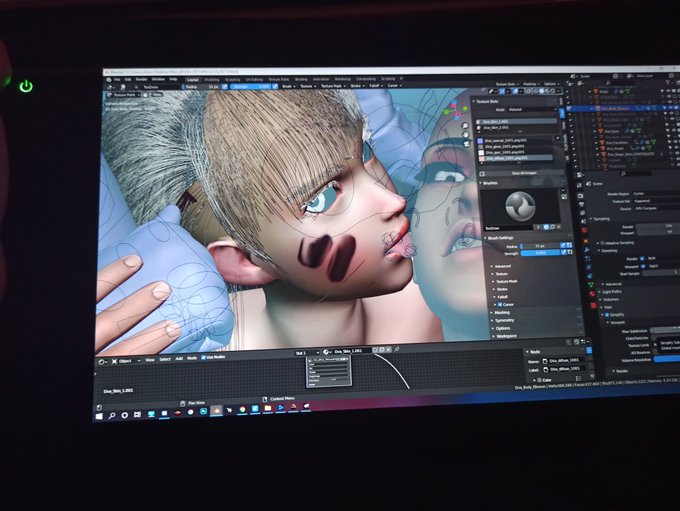This screenshot has height=511, width=680.
Task: Click the Object dropdown in node editor header
Action: click(x=127, y=361)
